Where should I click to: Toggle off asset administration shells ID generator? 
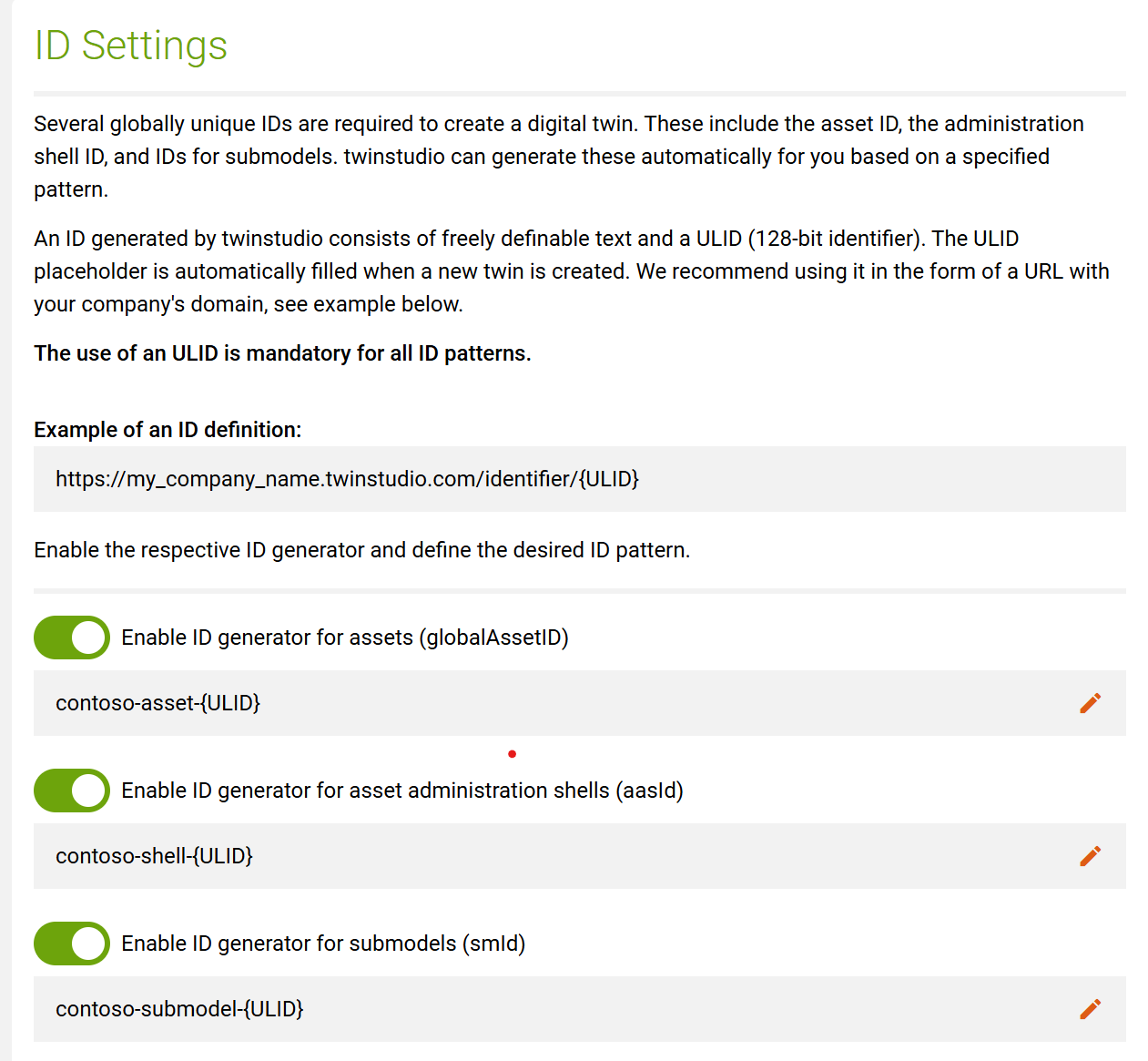pos(72,791)
